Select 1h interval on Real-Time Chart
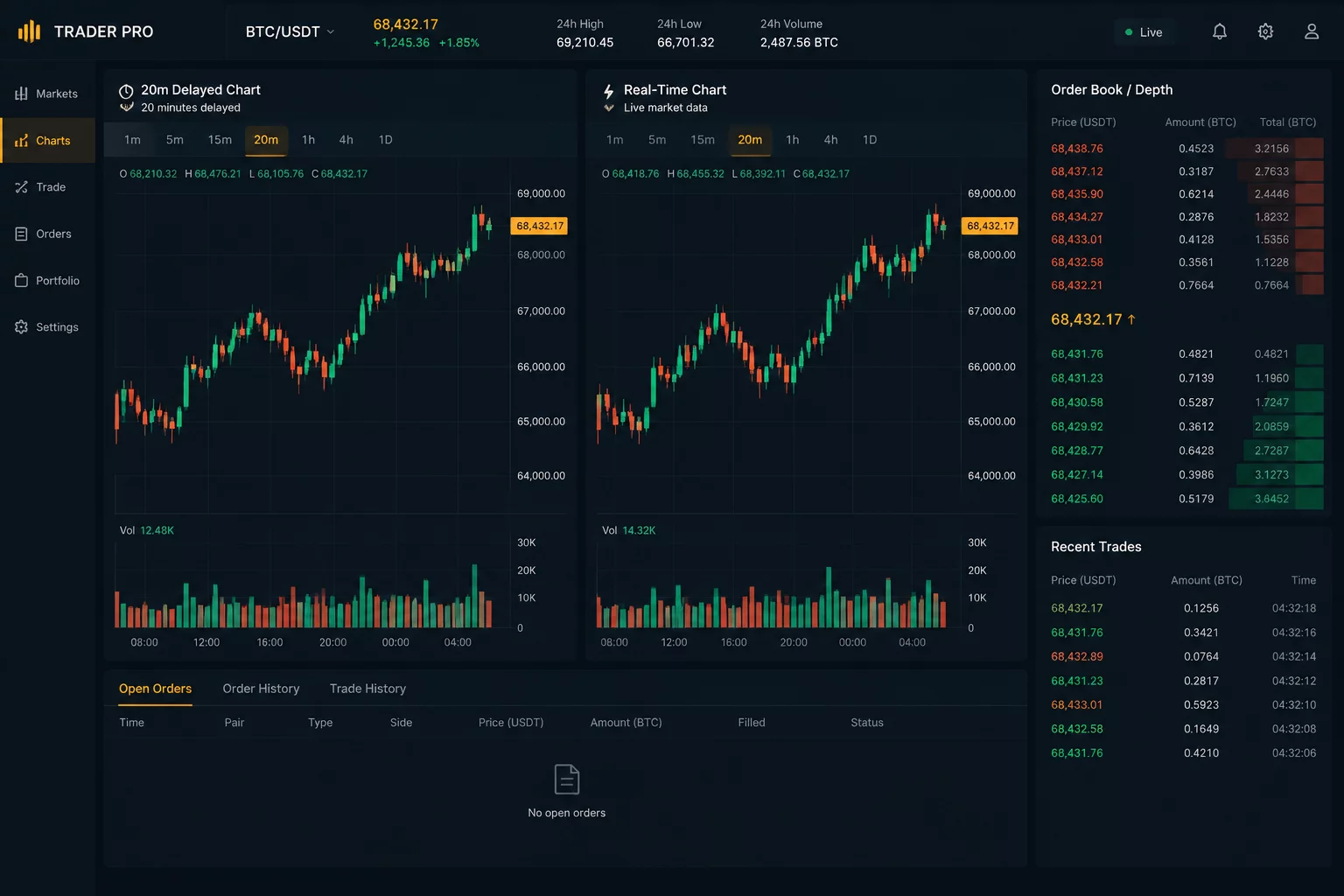The width and height of the screenshot is (1344, 896). [793, 140]
